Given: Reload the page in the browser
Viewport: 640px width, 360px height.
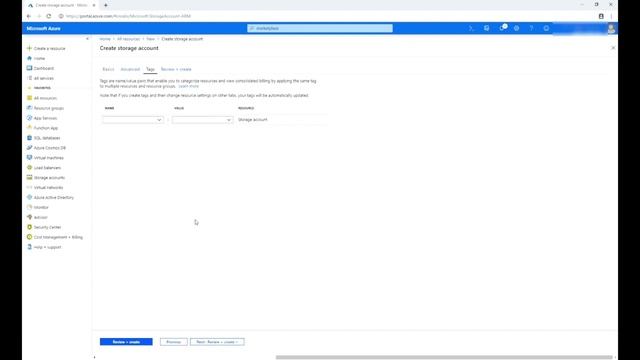Looking at the screenshot, I should point(49,16).
